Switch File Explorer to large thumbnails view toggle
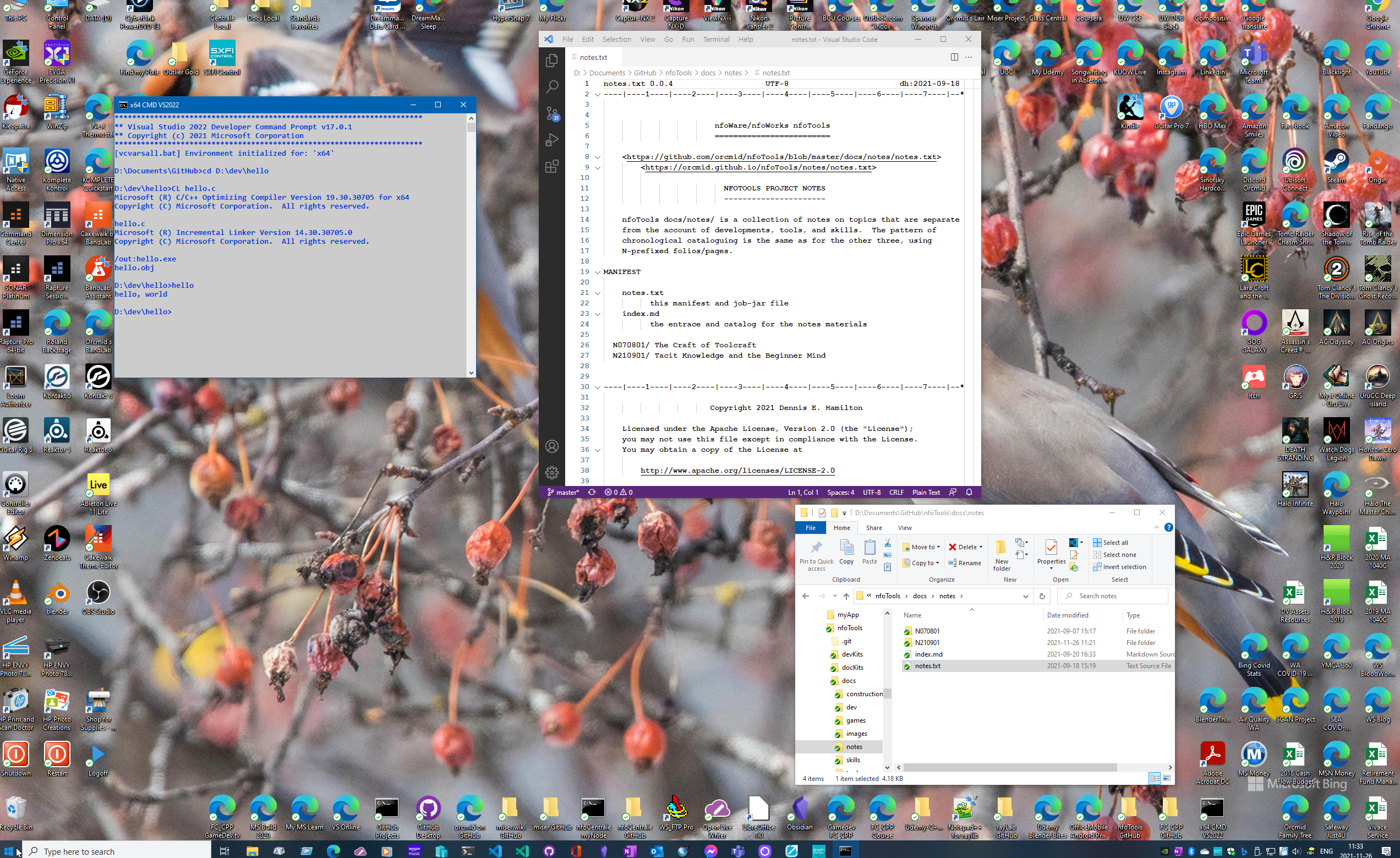This screenshot has height=858, width=1400. click(1166, 778)
